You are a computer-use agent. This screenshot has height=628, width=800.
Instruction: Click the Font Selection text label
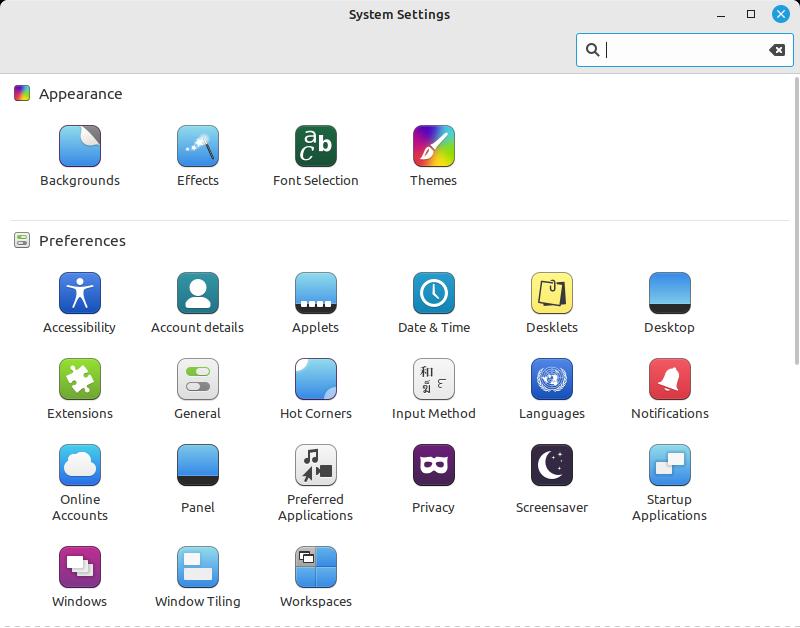pos(315,181)
